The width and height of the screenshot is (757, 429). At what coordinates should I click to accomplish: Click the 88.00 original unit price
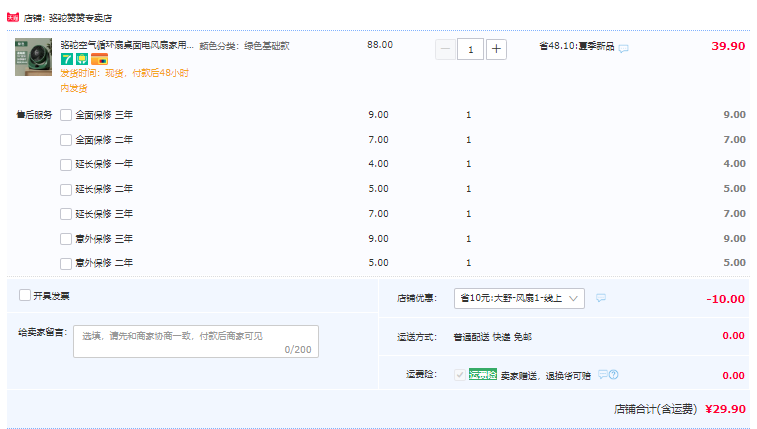pyautogui.click(x=380, y=45)
